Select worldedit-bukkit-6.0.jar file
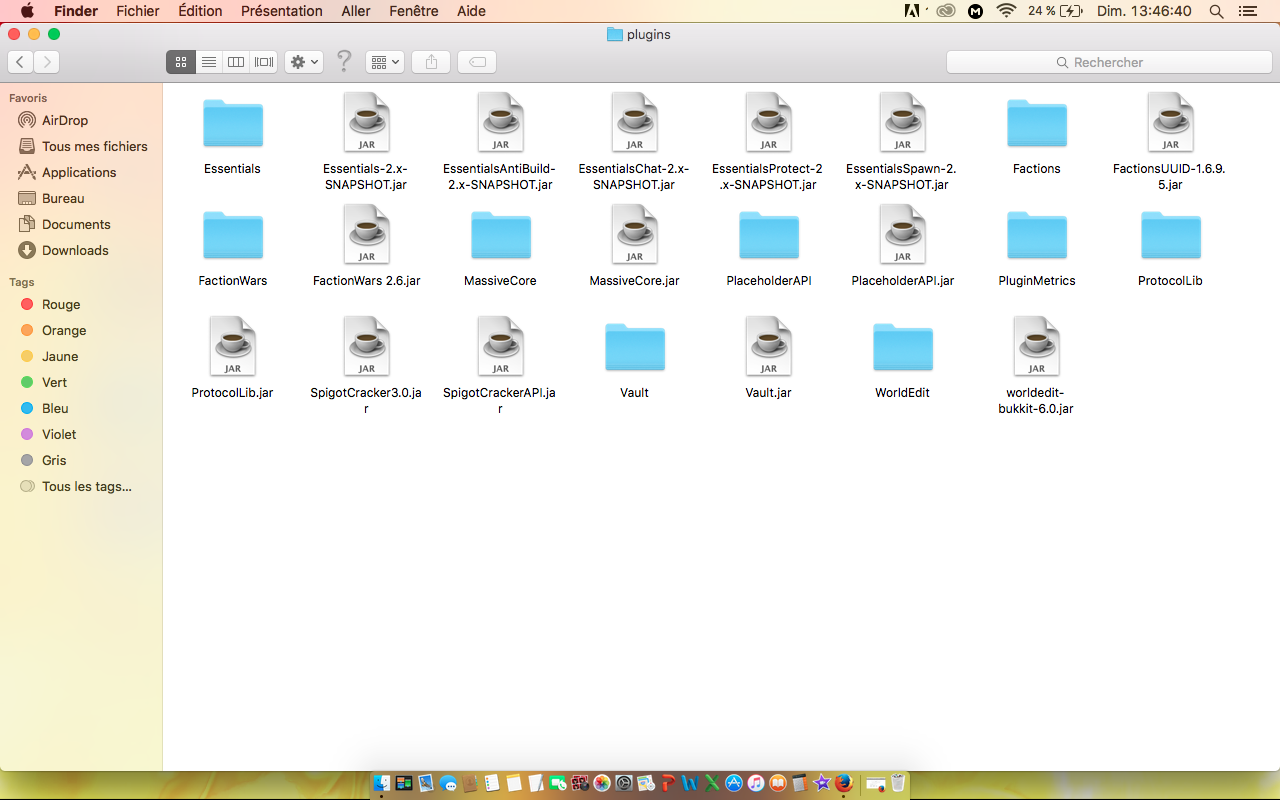1280x800 pixels. (x=1036, y=347)
